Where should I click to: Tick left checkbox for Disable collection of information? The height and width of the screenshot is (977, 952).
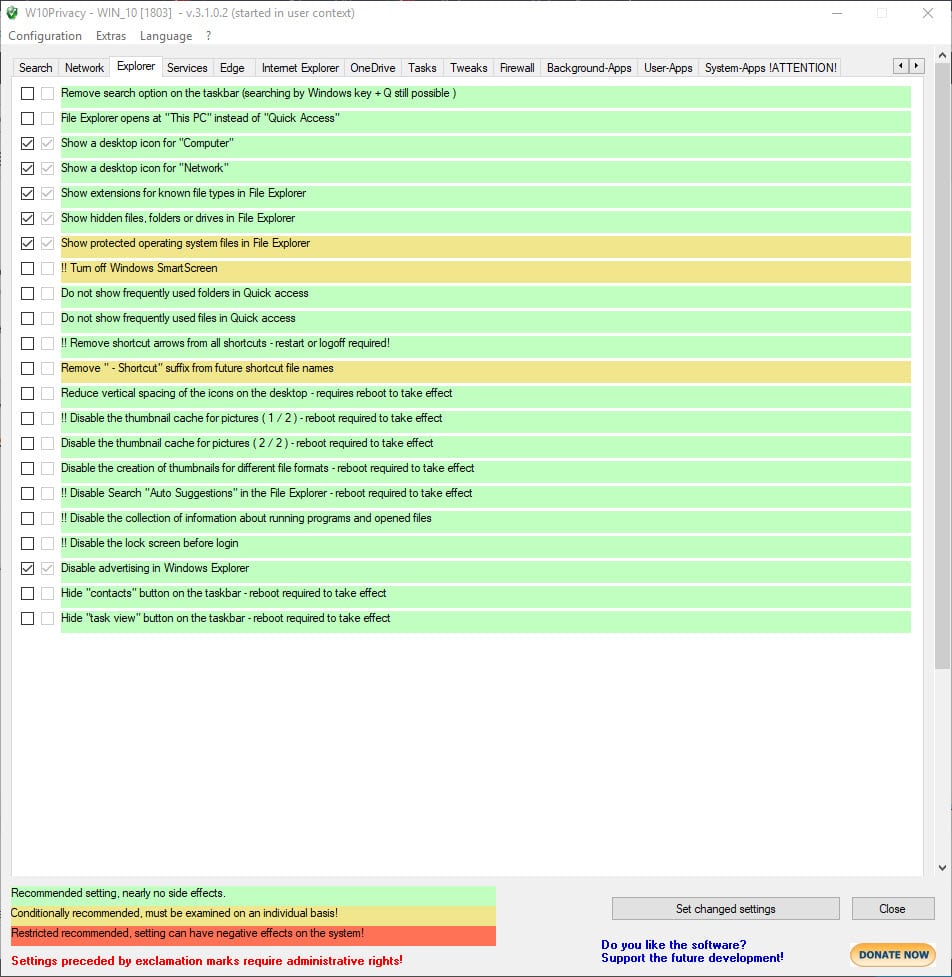pos(27,518)
